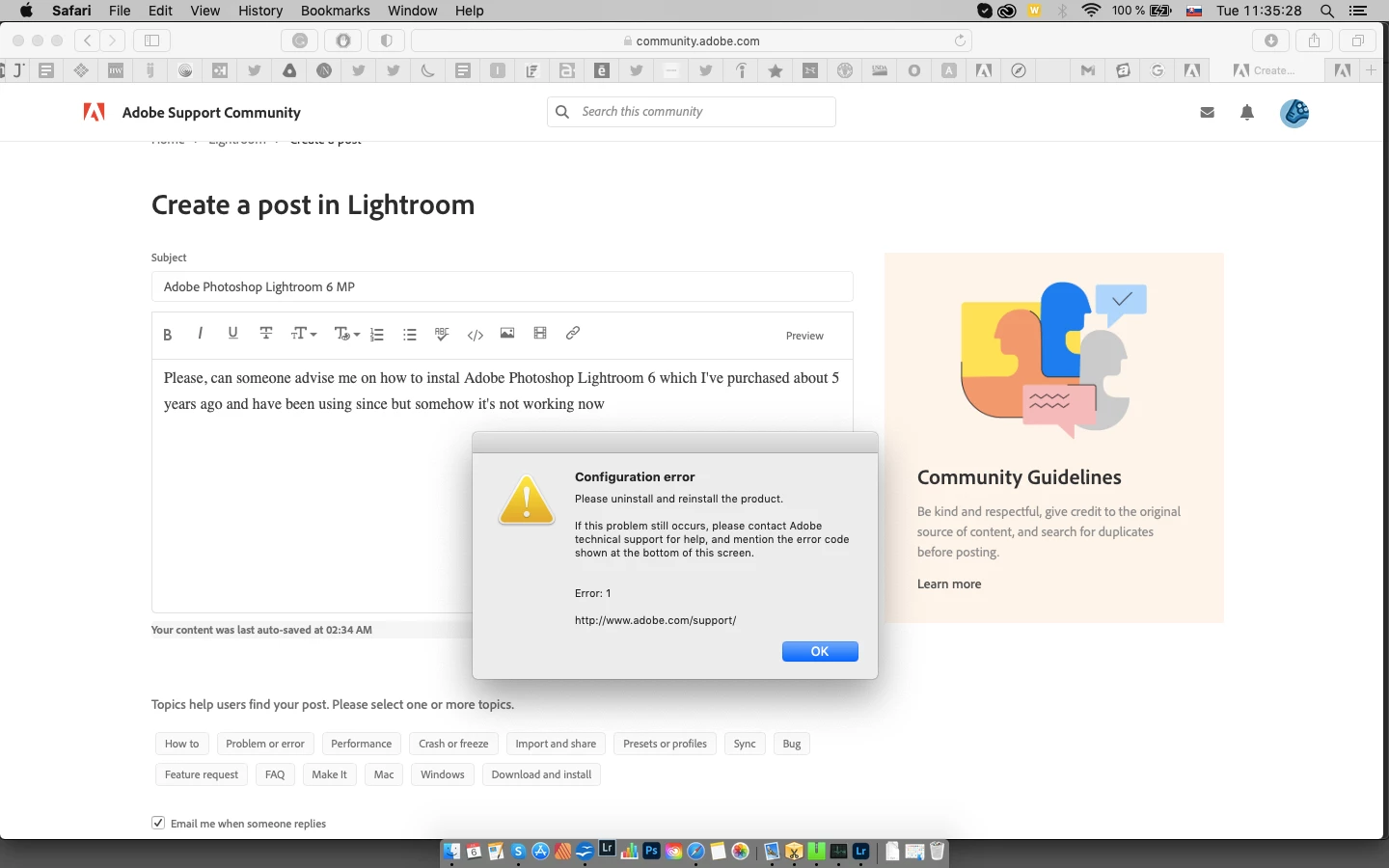This screenshot has width=1389, height=868.
Task: Select the Feature request topic
Action: 202,774
